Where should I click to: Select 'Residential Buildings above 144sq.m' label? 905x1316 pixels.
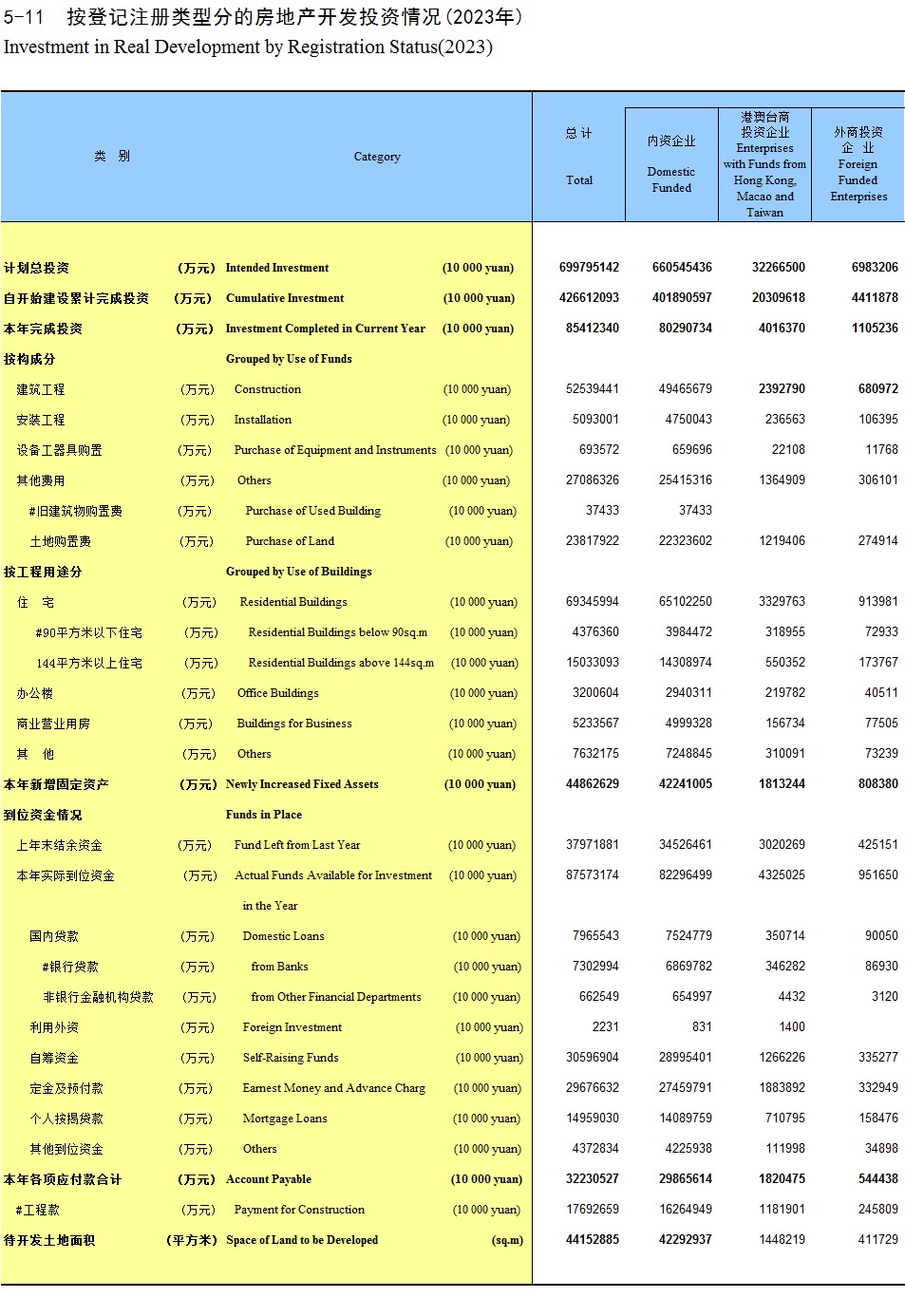pyautogui.click(x=341, y=663)
